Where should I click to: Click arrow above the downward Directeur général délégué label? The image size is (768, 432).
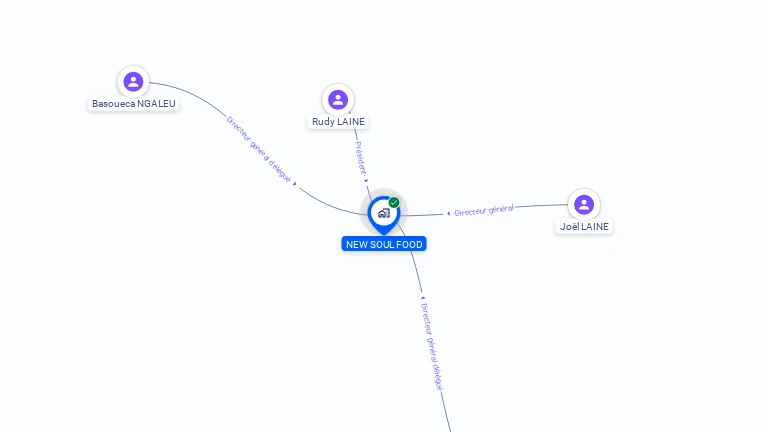point(423,298)
